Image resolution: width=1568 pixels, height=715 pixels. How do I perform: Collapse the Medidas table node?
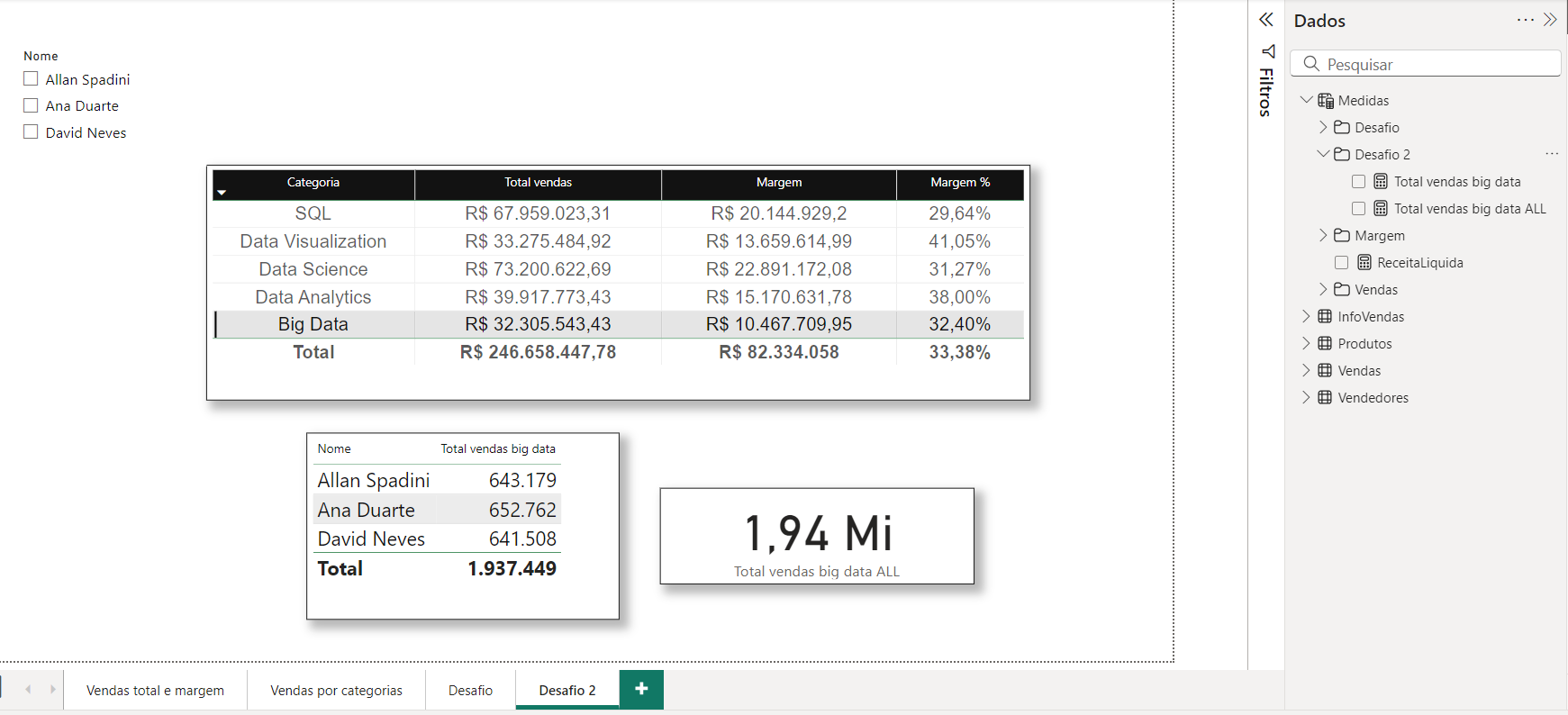pyautogui.click(x=1306, y=100)
